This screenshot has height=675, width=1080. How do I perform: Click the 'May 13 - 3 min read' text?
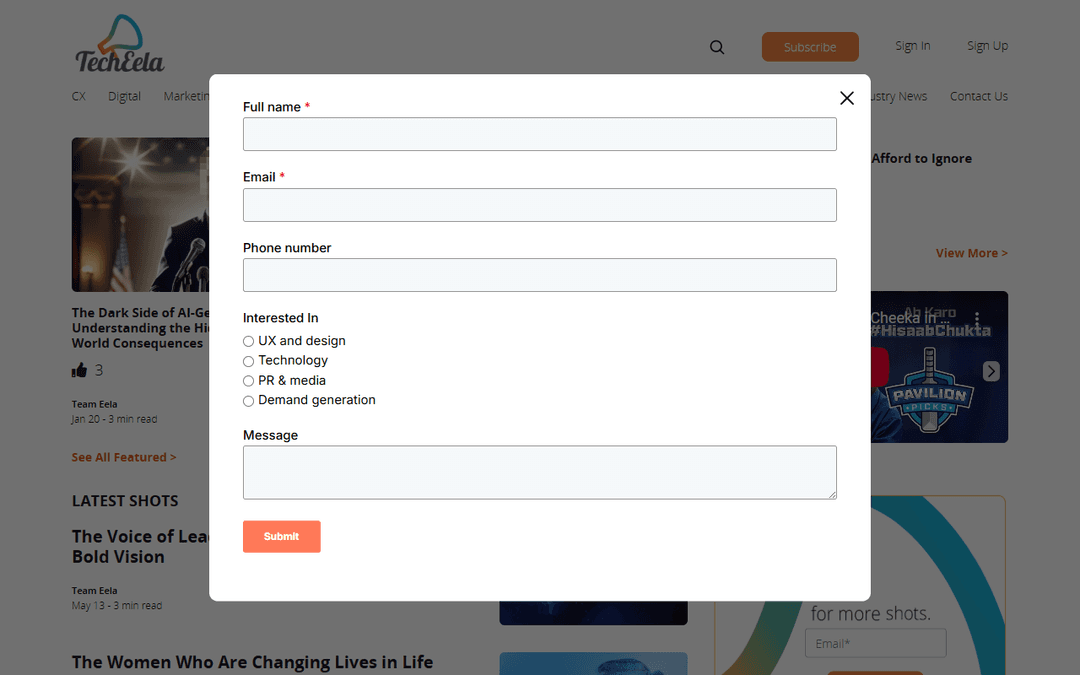[117, 605]
